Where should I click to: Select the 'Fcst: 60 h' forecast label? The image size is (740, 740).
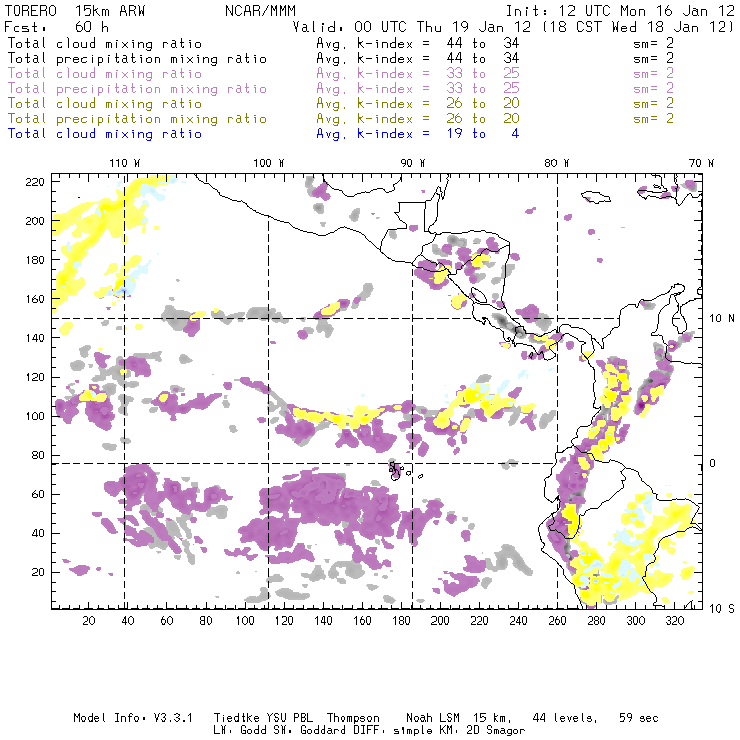tap(57, 26)
